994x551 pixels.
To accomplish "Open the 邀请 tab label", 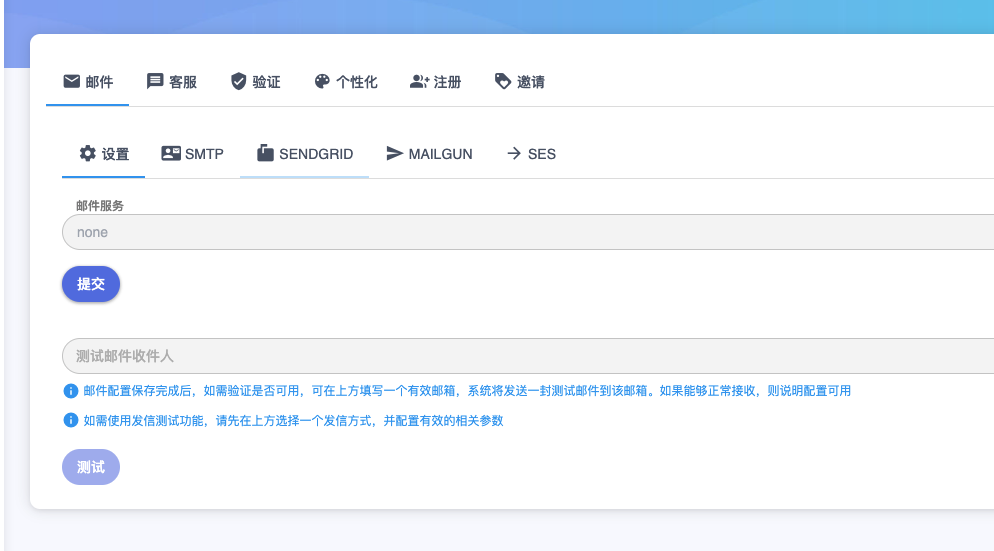I will pos(531,82).
